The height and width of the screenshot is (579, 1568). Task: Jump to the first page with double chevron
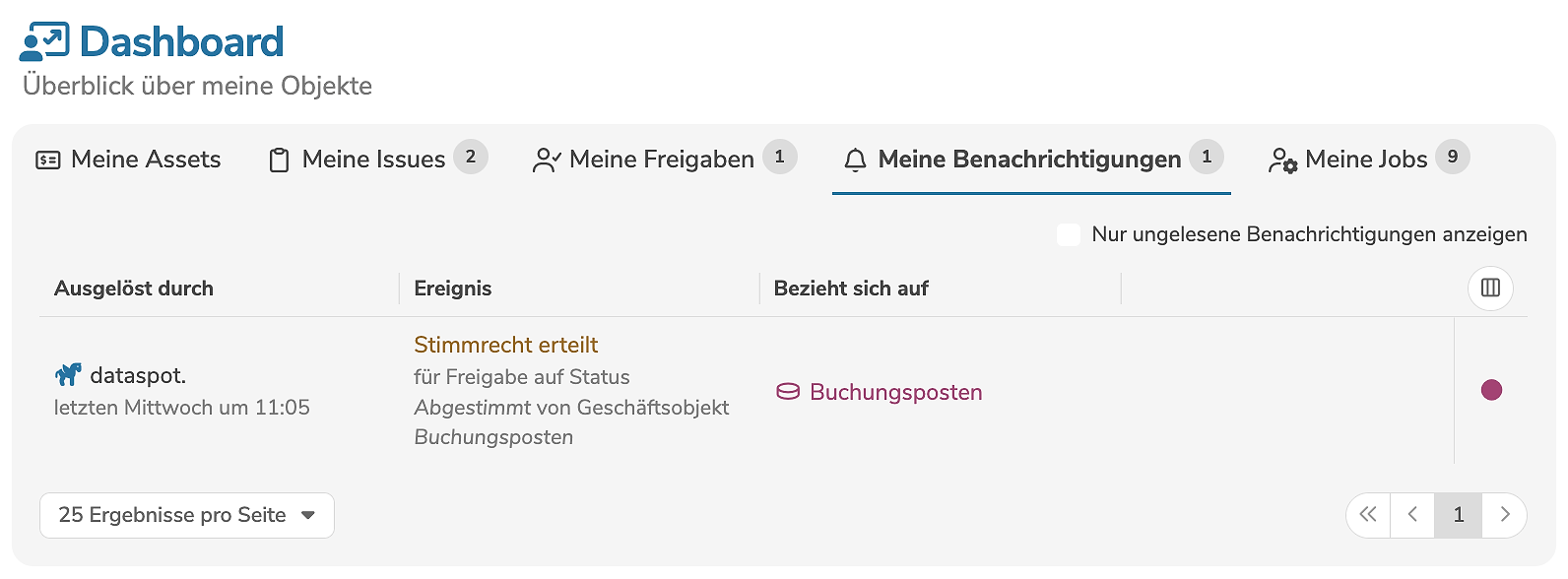(1368, 514)
